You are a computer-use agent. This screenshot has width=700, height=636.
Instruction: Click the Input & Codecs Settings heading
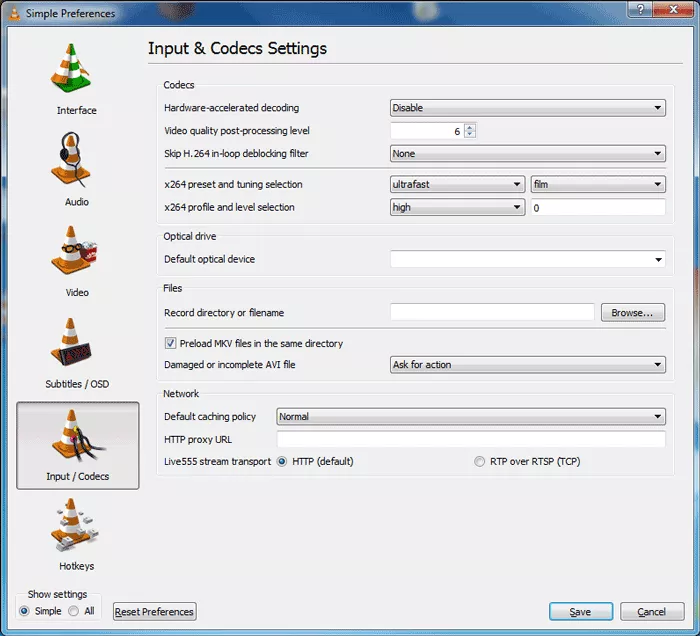[238, 48]
